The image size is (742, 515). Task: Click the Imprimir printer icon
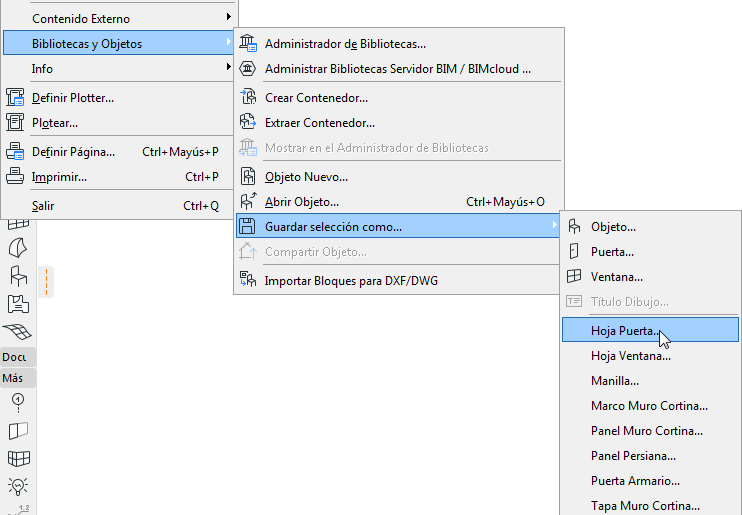(x=15, y=176)
